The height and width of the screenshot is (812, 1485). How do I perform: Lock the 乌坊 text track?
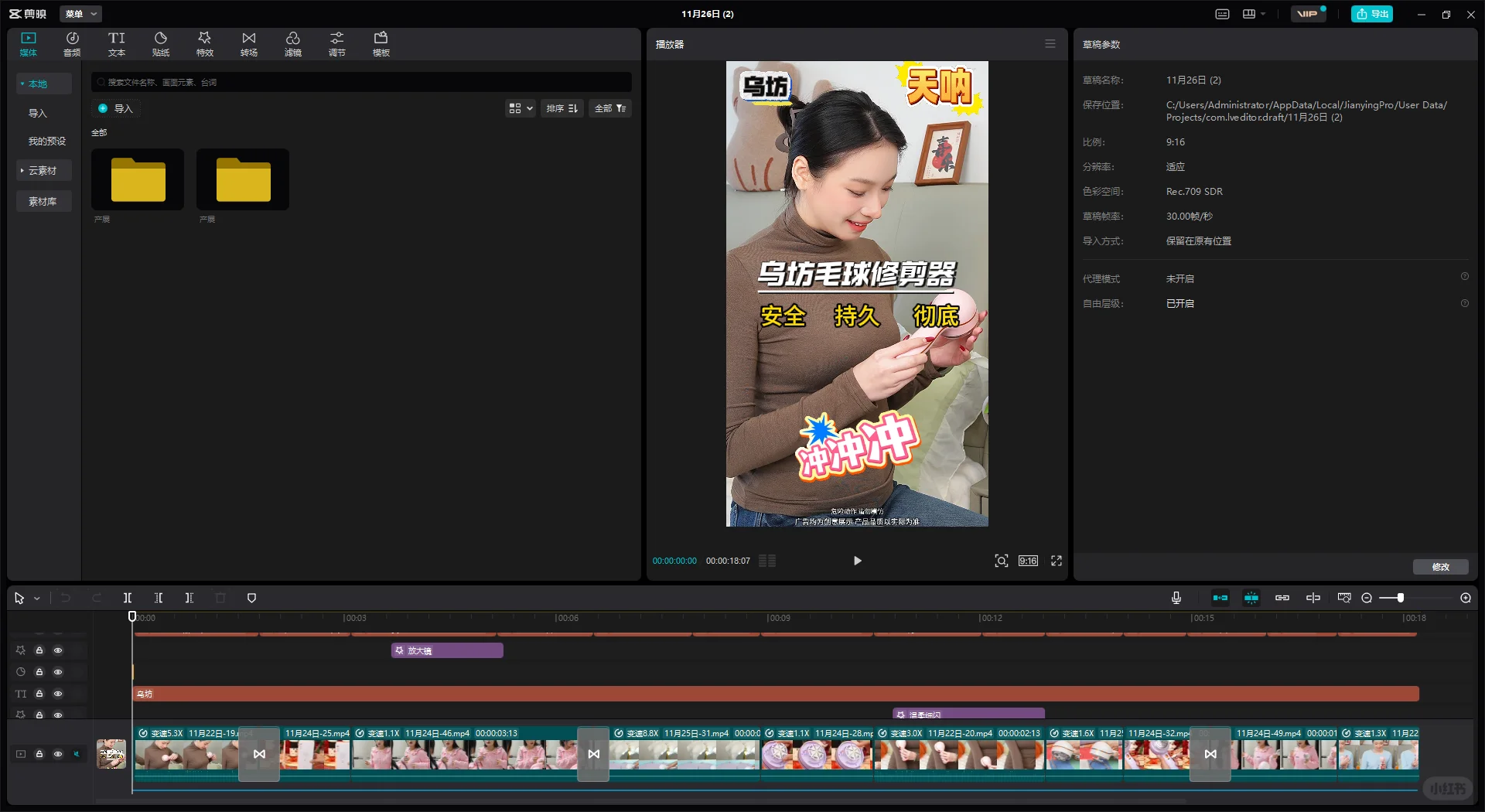(x=39, y=694)
